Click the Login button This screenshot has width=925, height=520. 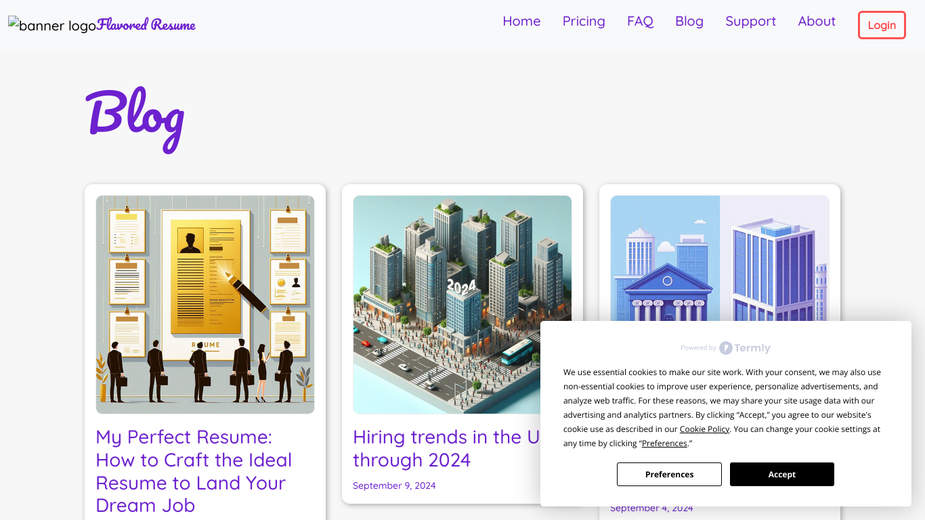pos(881,25)
